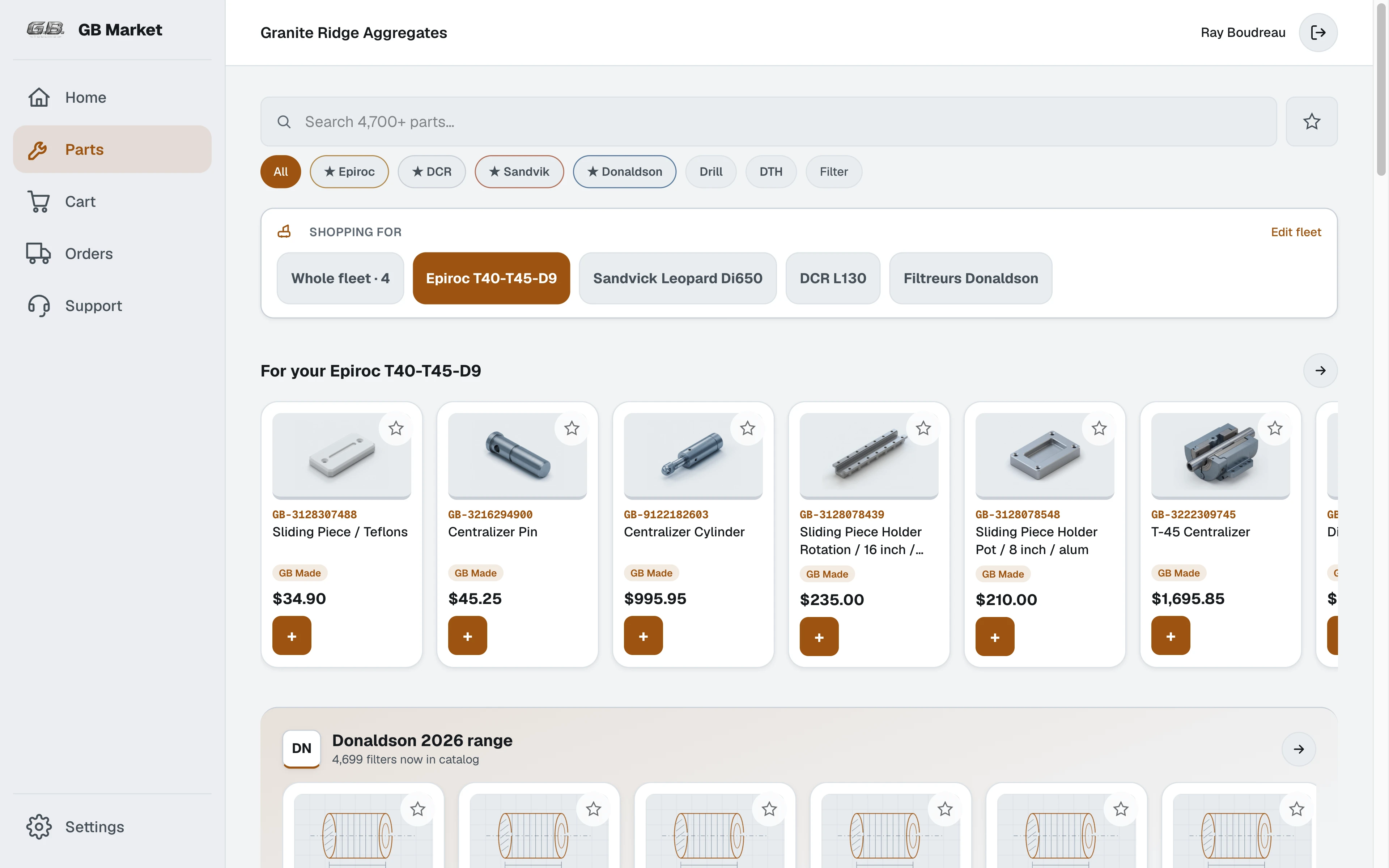Select Sandvick Leopard Di650 machine
The width and height of the screenshot is (1389, 868).
coord(678,278)
